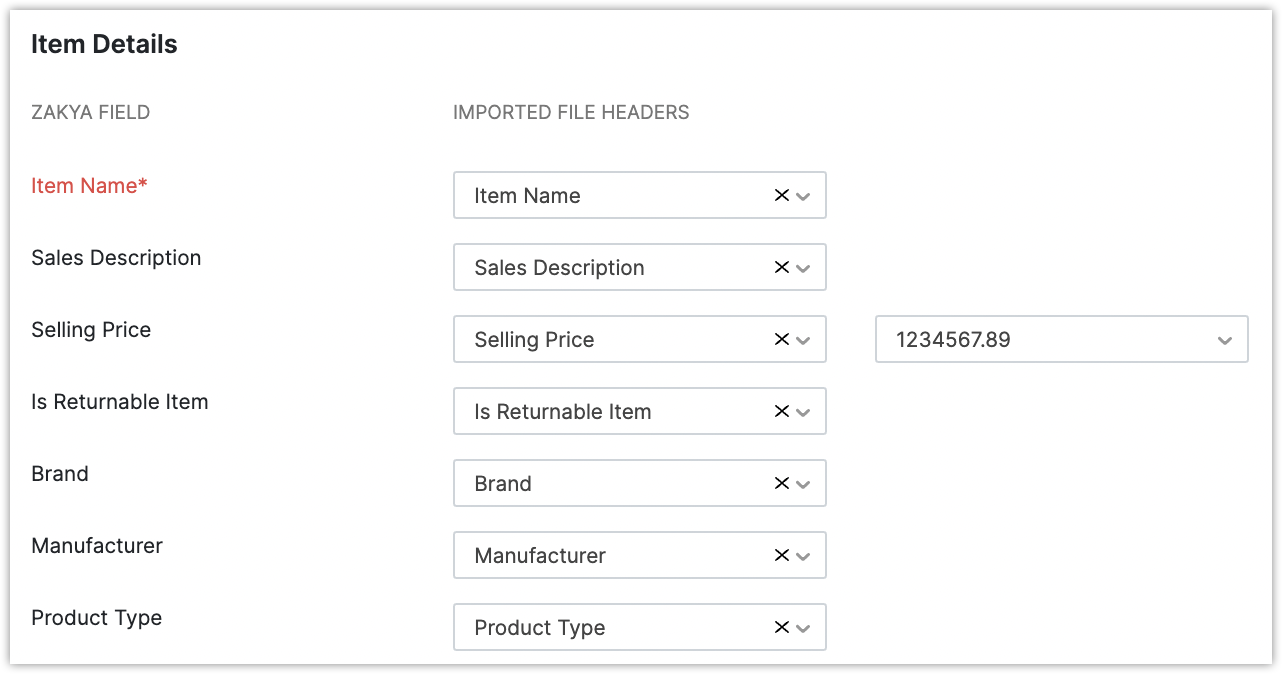Remove the Selling Price mapping selection
The image size is (1282, 674).
(782, 340)
